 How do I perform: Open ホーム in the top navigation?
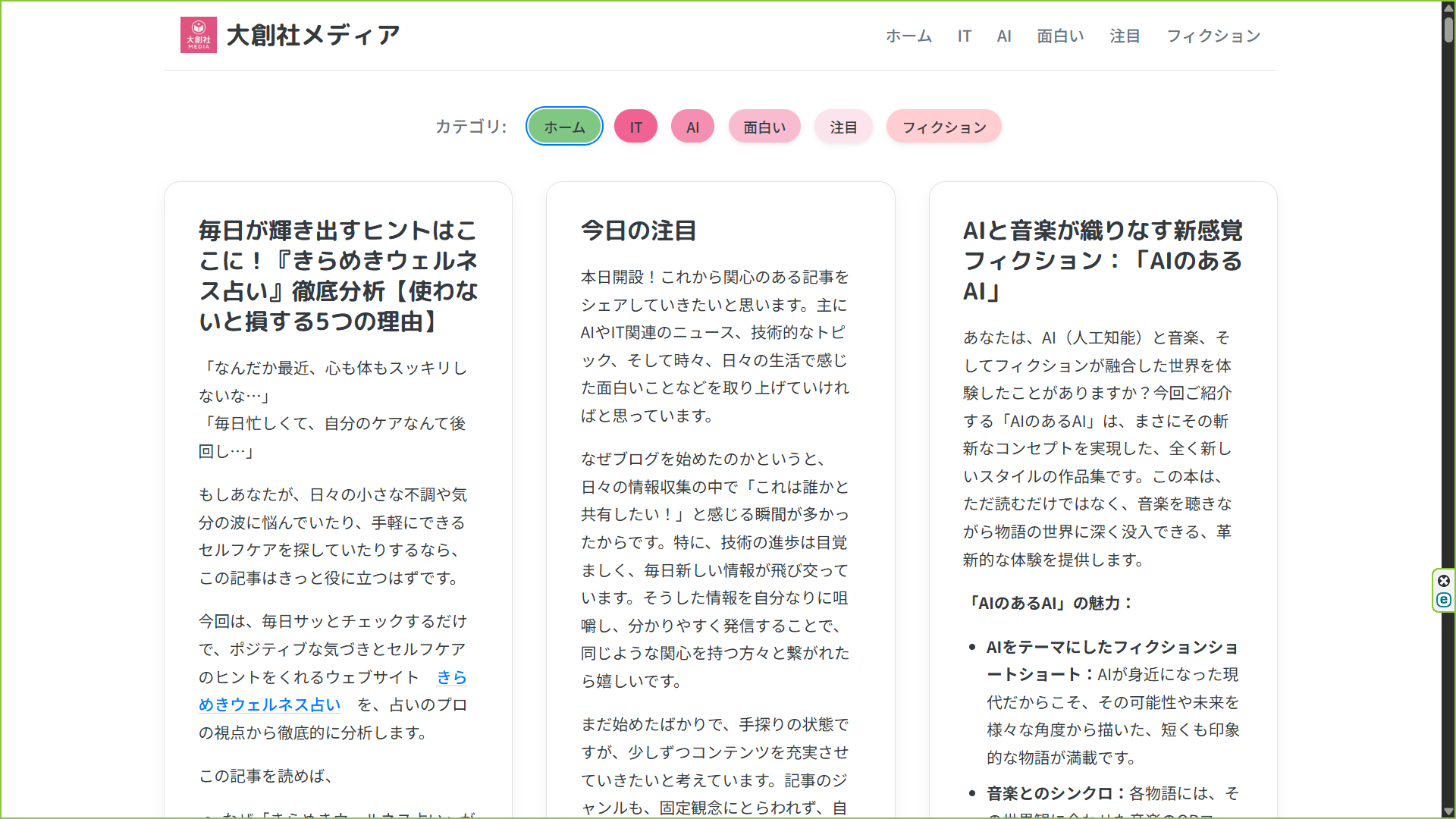tap(908, 36)
